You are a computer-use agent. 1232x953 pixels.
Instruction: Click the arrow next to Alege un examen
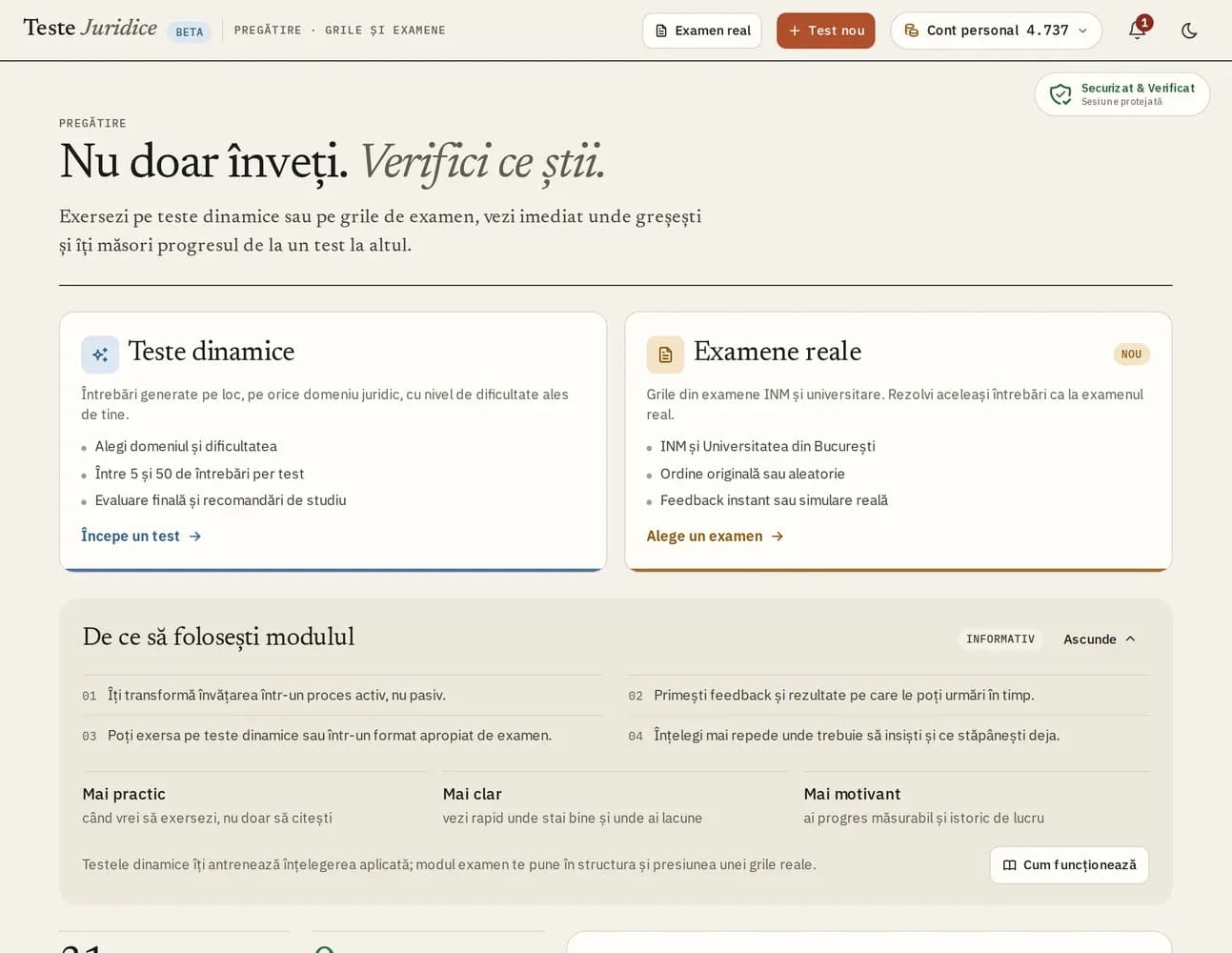(778, 537)
